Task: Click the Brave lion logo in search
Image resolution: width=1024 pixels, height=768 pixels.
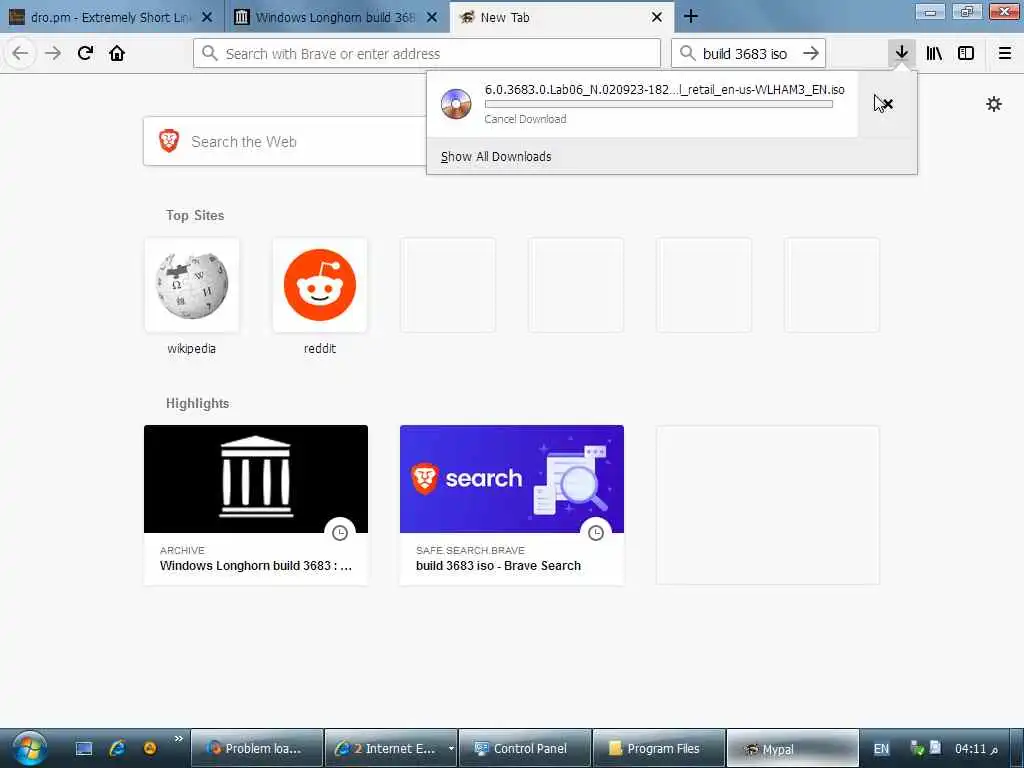Action: [168, 141]
